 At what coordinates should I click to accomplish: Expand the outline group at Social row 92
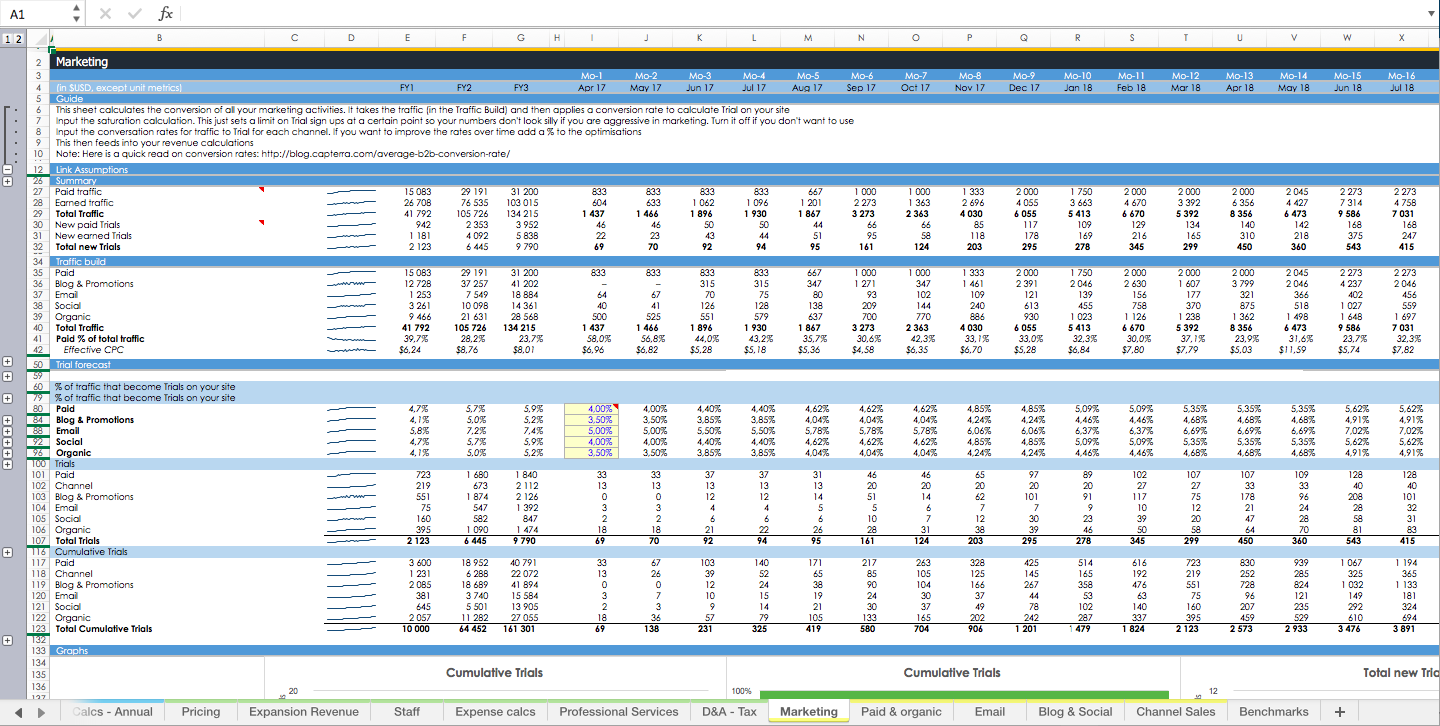point(7,442)
